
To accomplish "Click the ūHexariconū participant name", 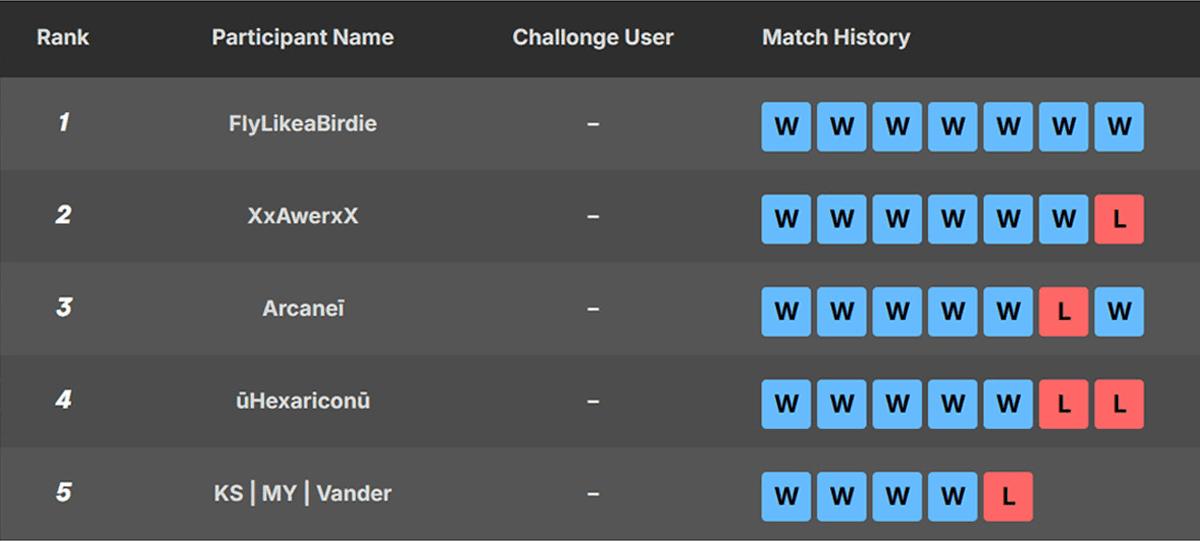I will (302, 401).
